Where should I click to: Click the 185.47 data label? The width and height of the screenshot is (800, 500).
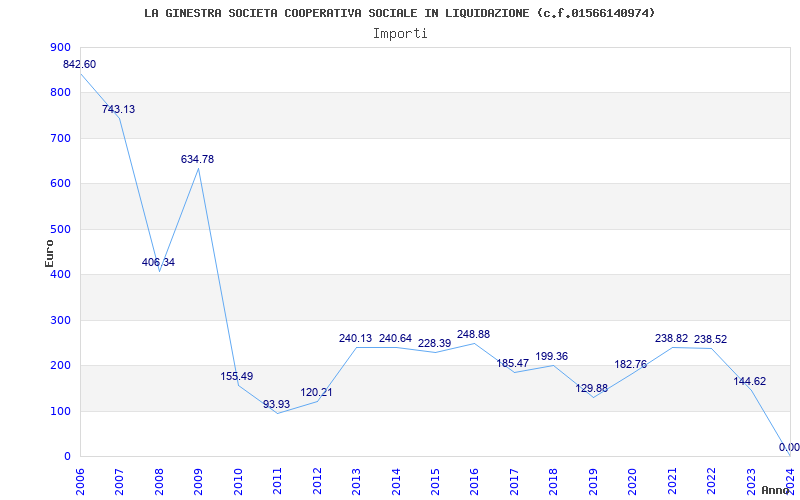pos(513,363)
